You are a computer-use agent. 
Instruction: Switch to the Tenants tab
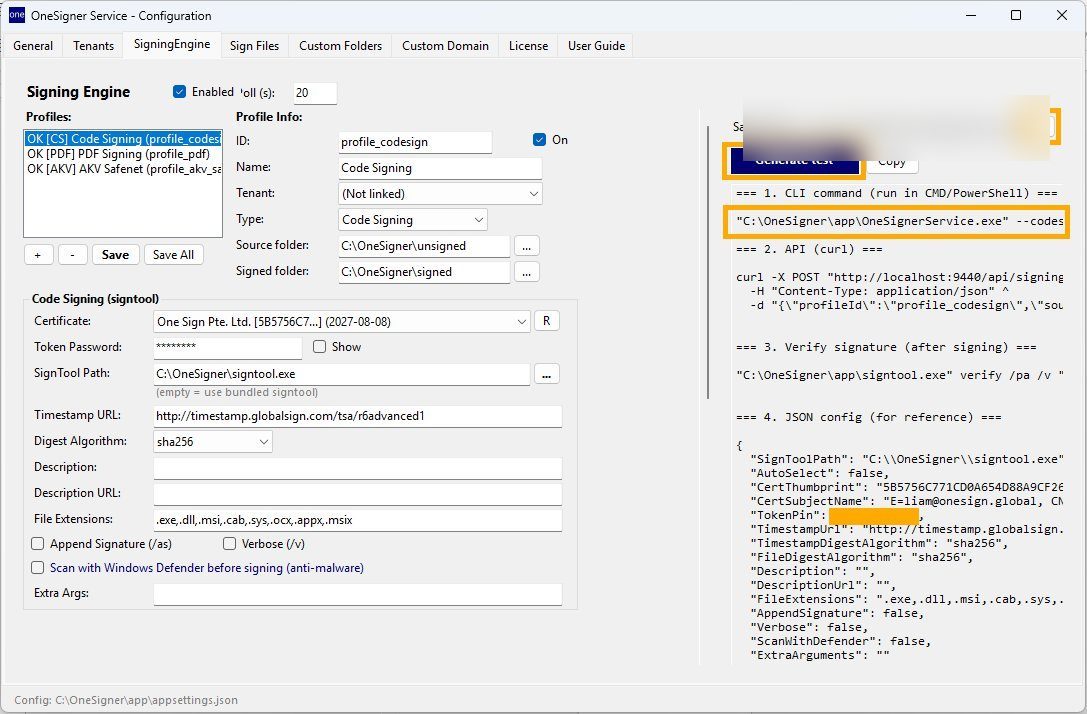pos(93,46)
